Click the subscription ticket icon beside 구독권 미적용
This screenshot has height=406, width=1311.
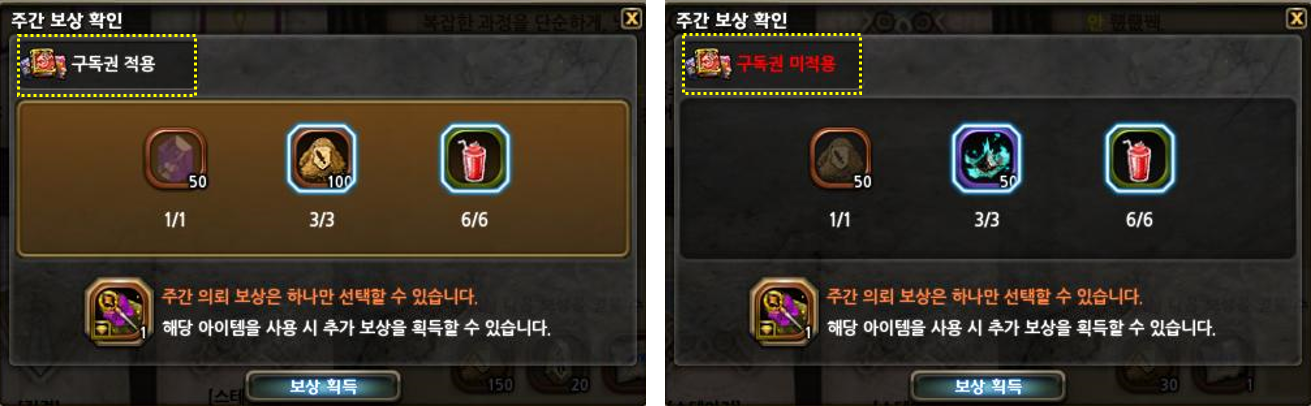(706, 64)
